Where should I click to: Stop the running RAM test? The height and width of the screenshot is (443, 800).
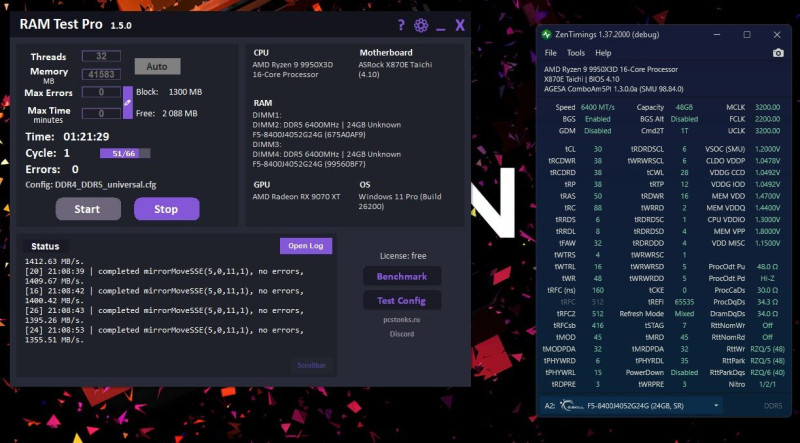click(x=166, y=209)
